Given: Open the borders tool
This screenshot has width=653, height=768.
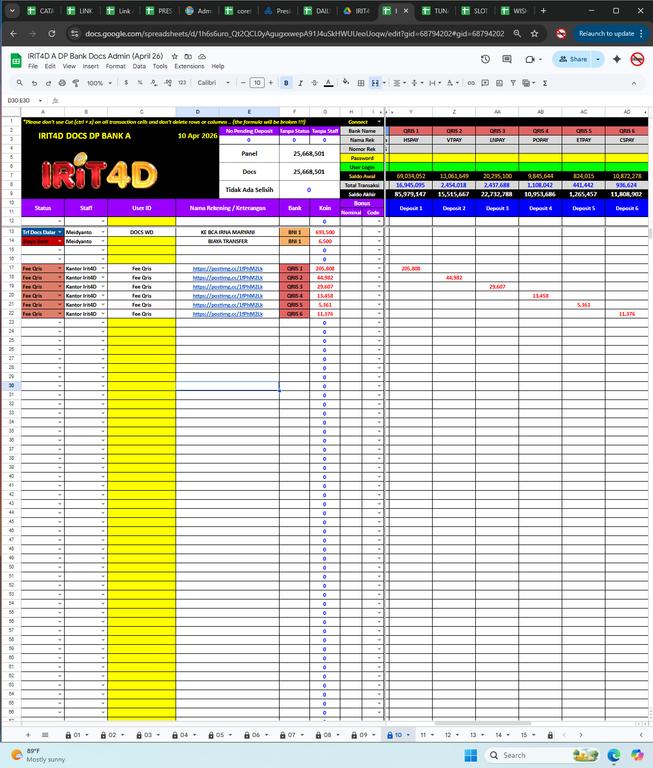Looking at the screenshot, I should click(361, 83).
